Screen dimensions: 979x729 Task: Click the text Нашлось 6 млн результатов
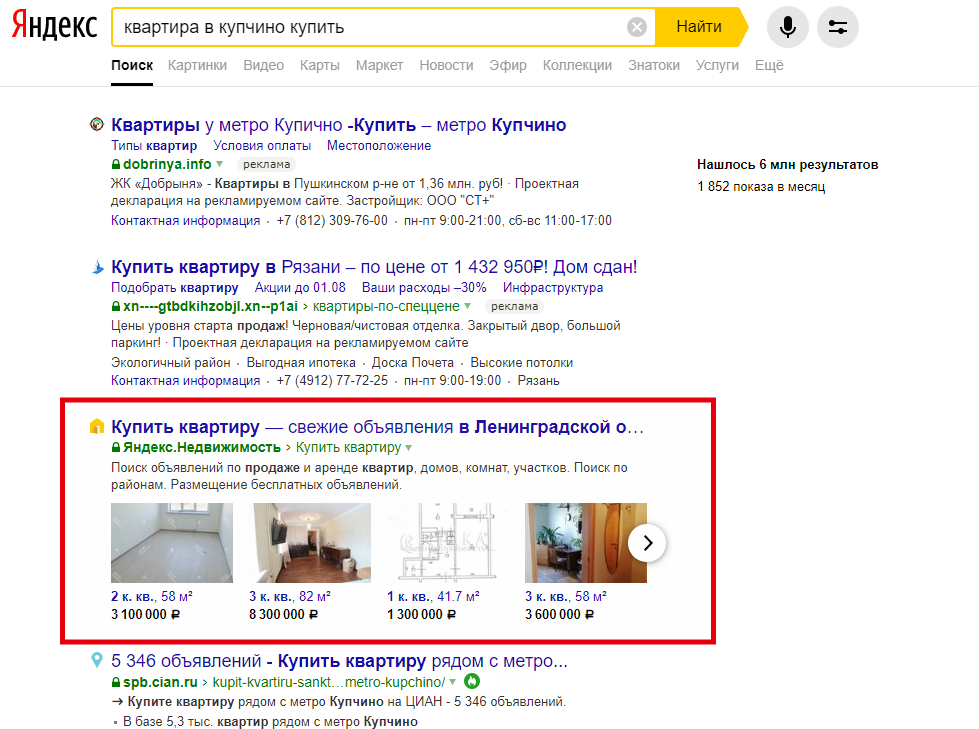(787, 165)
